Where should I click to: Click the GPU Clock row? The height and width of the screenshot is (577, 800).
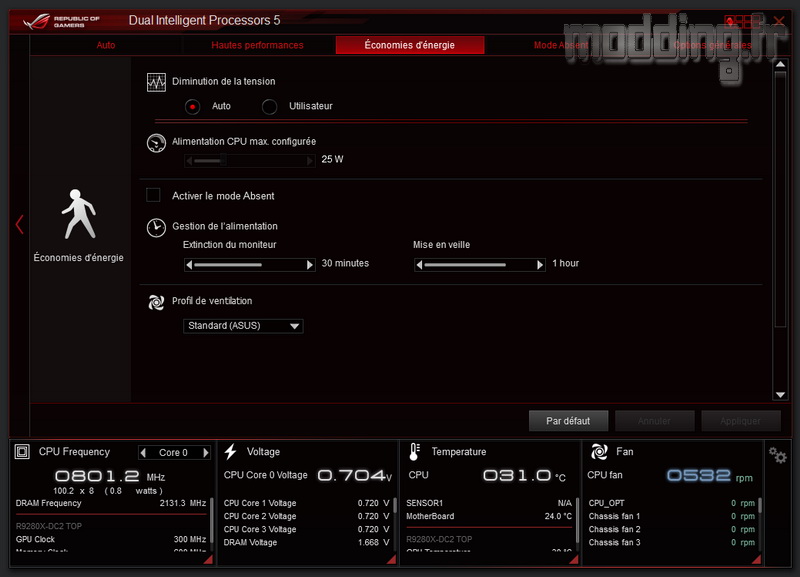click(111, 539)
